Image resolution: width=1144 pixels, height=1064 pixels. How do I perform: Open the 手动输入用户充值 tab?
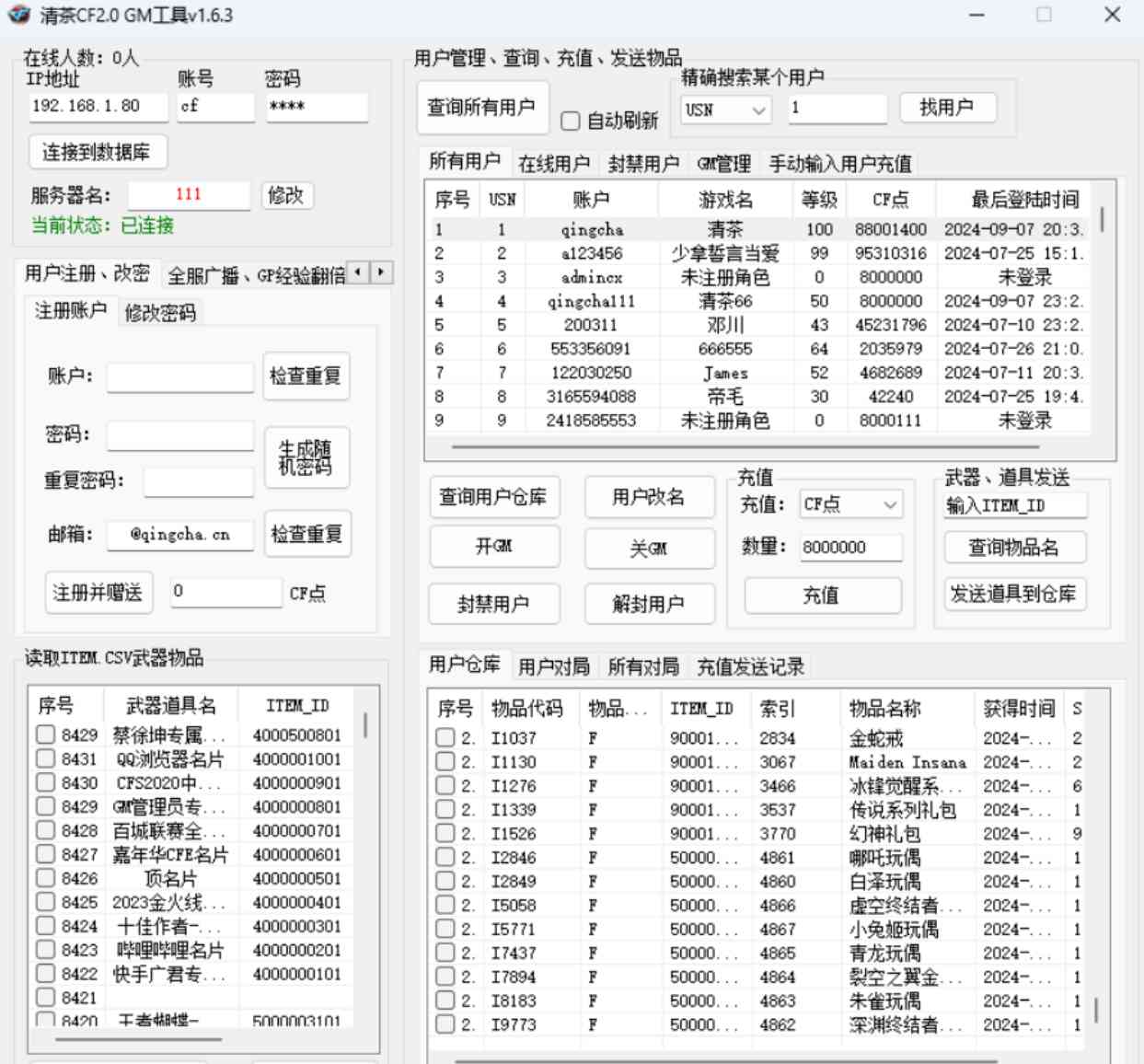[x=840, y=164]
